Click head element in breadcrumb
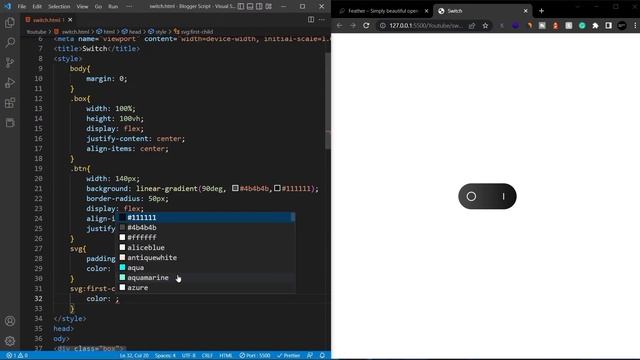 [131, 31]
